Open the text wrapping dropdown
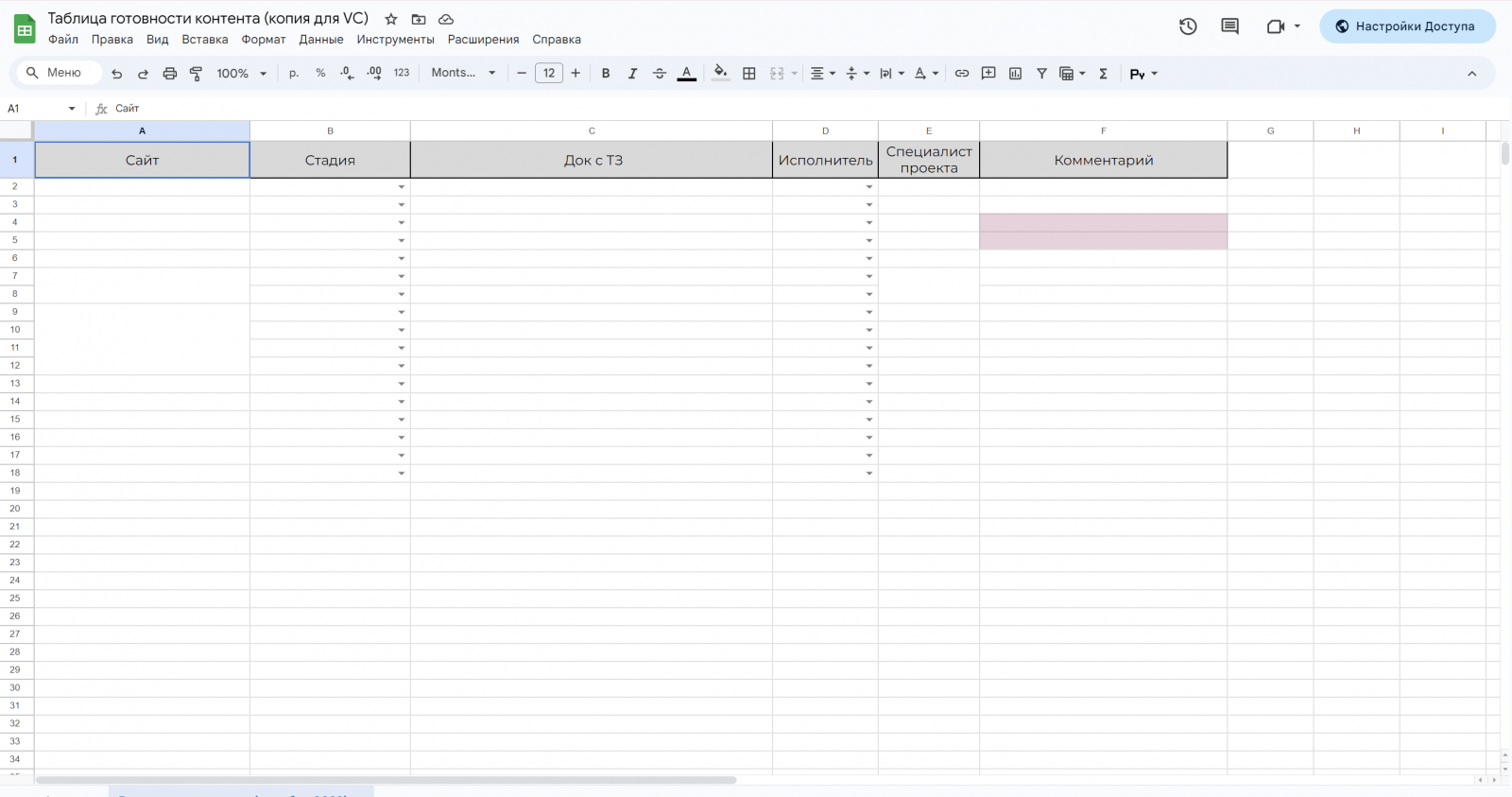This screenshot has width=1512, height=797. pyautogui.click(x=891, y=74)
